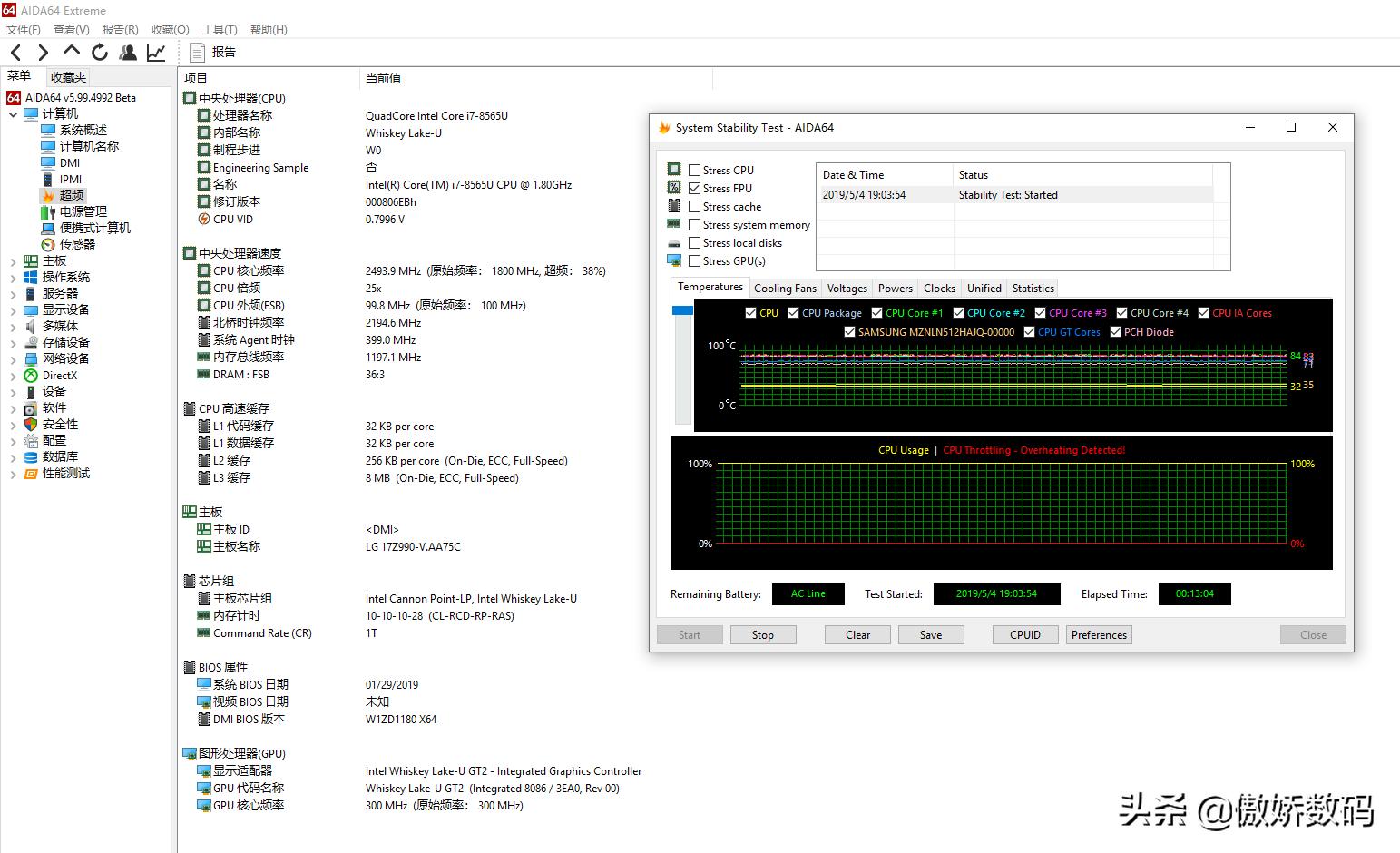This screenshot has width=1400, height=853.
Task: Switch to the Statistics tab
Action: [1033, 289]
